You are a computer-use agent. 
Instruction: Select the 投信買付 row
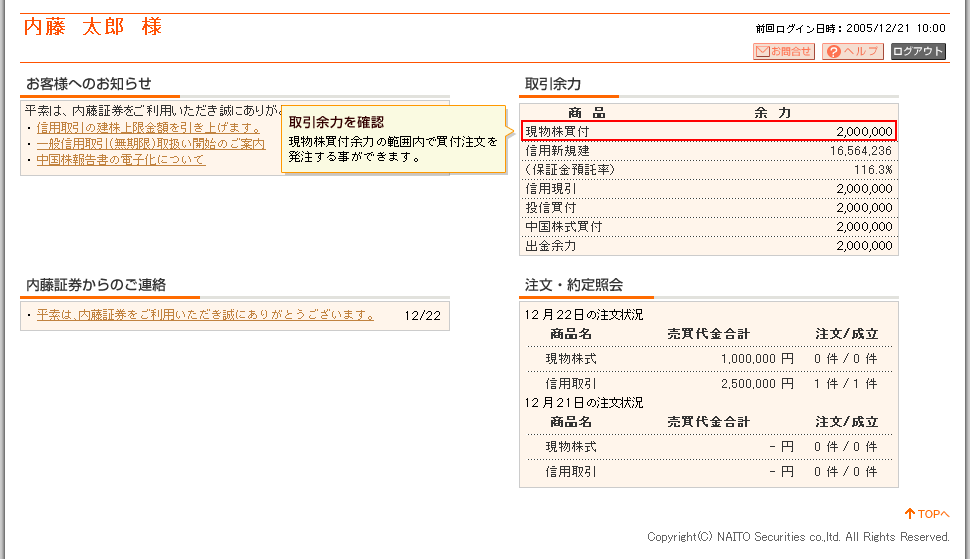709,207
